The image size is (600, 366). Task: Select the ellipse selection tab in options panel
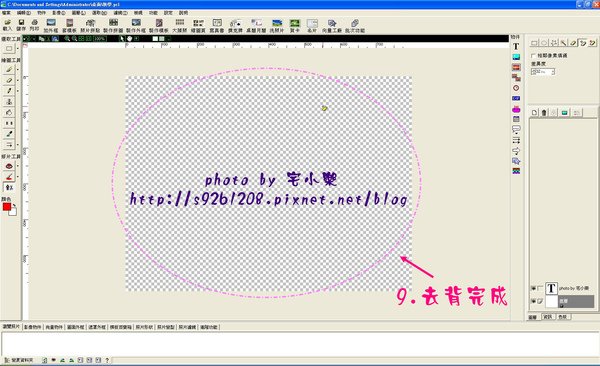pyautogui.click(x=544, y=42)
